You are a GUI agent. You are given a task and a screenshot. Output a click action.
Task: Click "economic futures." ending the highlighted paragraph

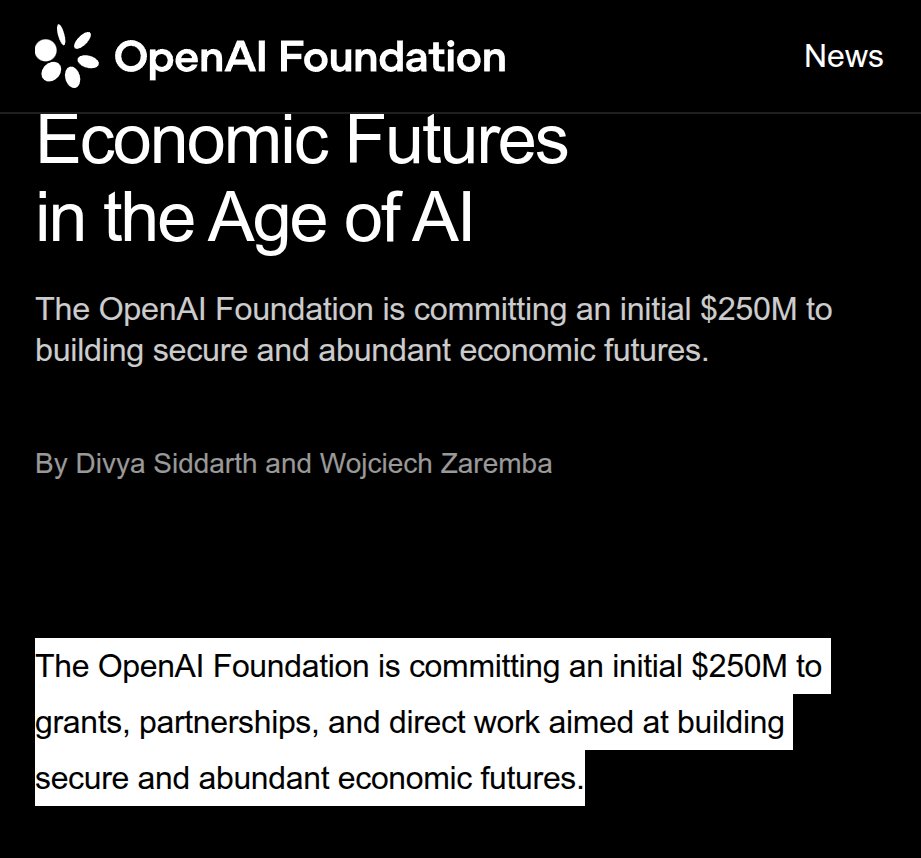(x=460, y=778)
